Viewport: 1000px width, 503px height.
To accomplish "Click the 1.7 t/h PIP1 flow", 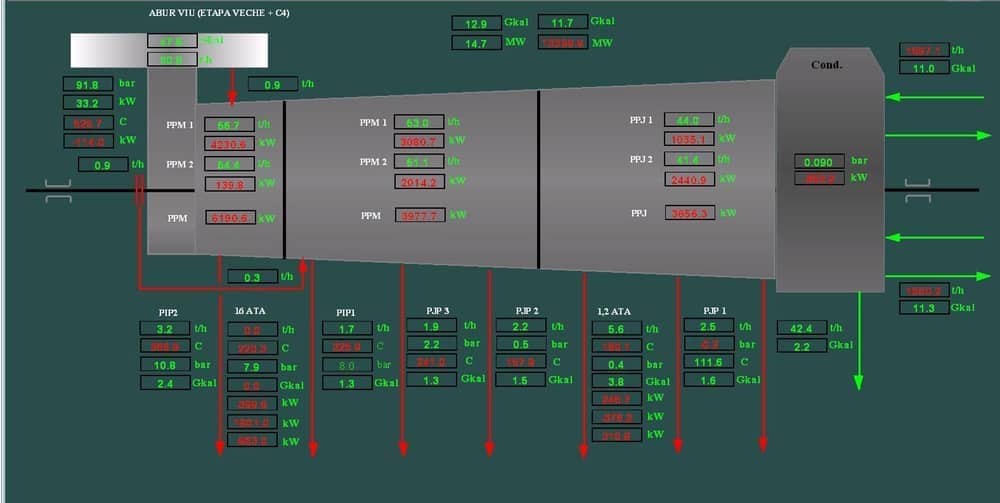I will pyautogui.click(x=348, y=328).
